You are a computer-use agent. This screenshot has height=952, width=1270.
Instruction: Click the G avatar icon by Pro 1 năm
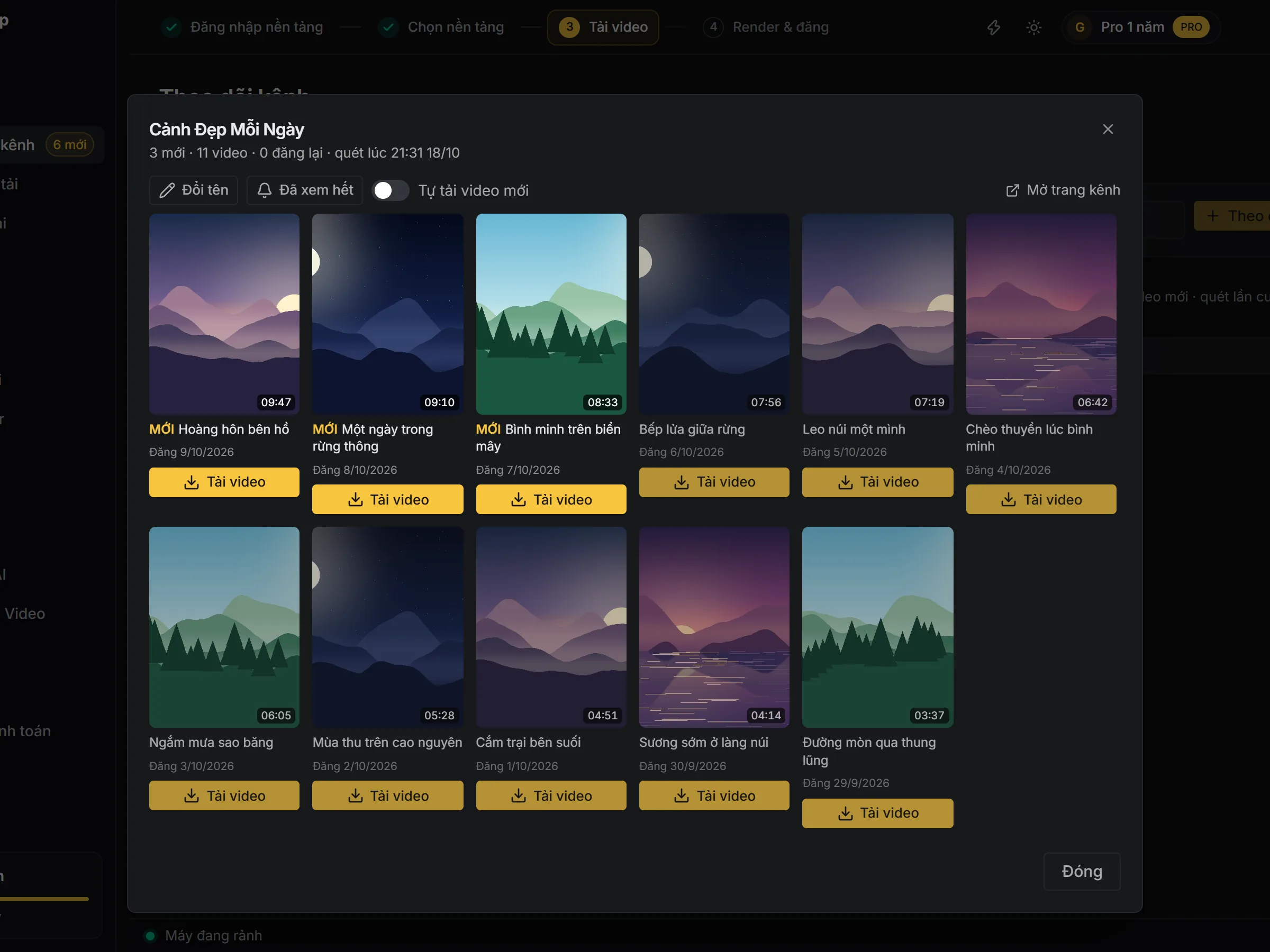(x=1079, y=27)
